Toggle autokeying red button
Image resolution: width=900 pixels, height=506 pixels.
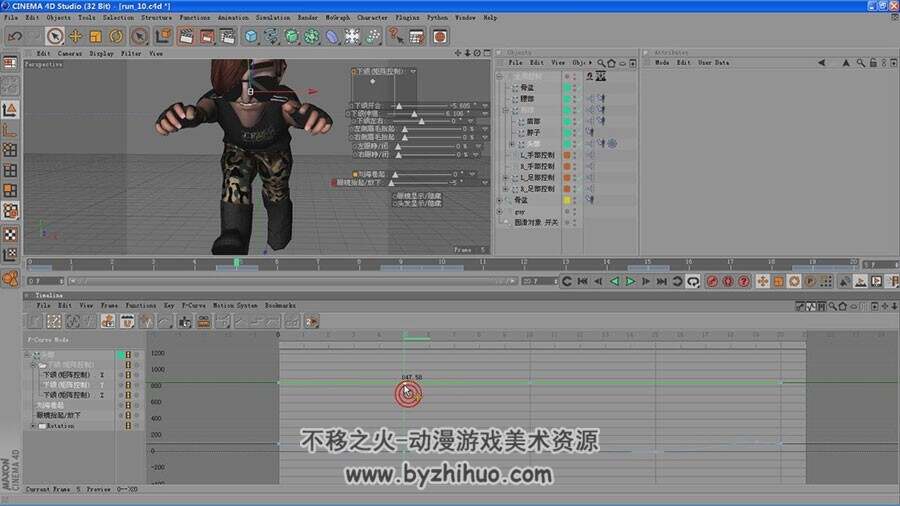click(728, 281)
